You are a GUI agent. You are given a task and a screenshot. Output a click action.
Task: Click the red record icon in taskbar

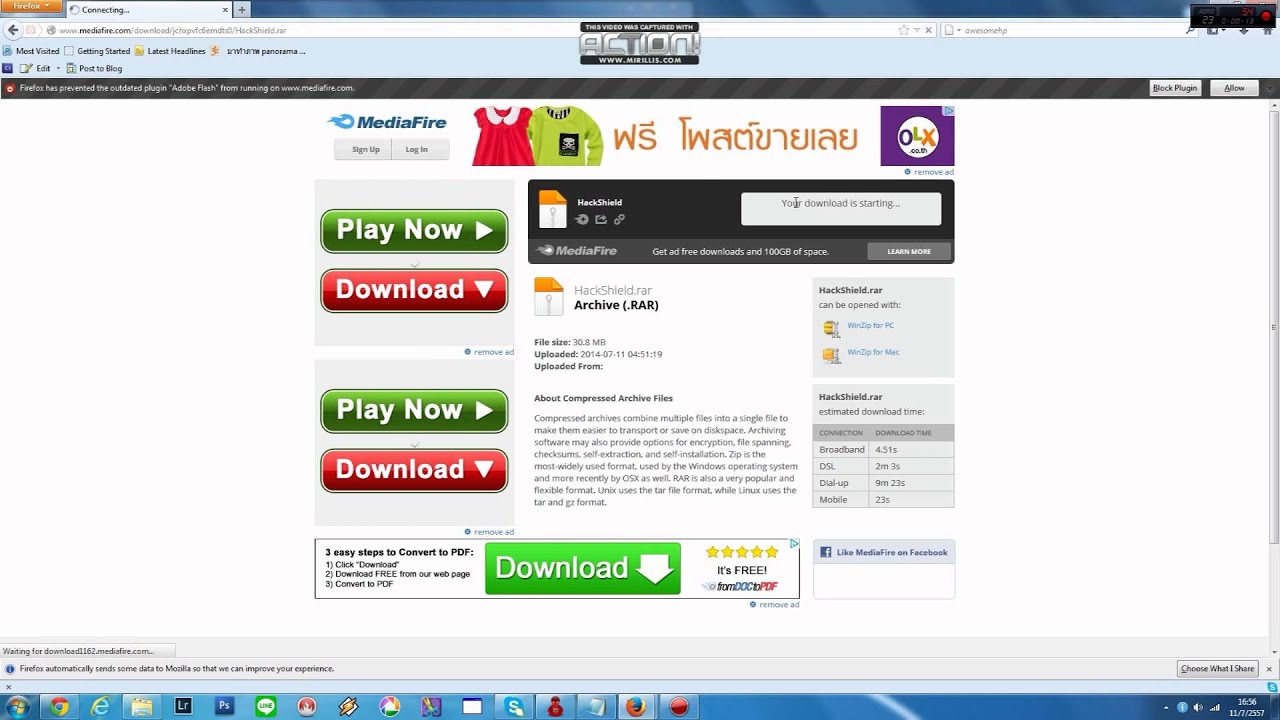(679, 707)
